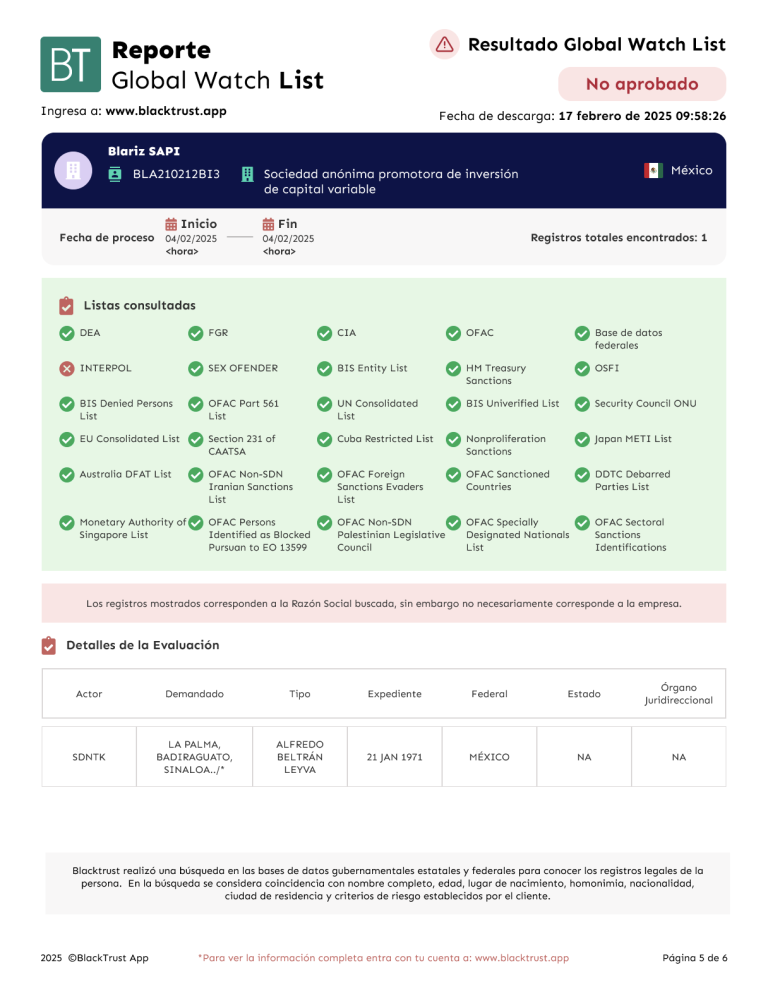Click the Fin calendar icon
Image resolution: width=768 pixels, height=994 pixels.
pyautogui.click(x=268, y=224)
